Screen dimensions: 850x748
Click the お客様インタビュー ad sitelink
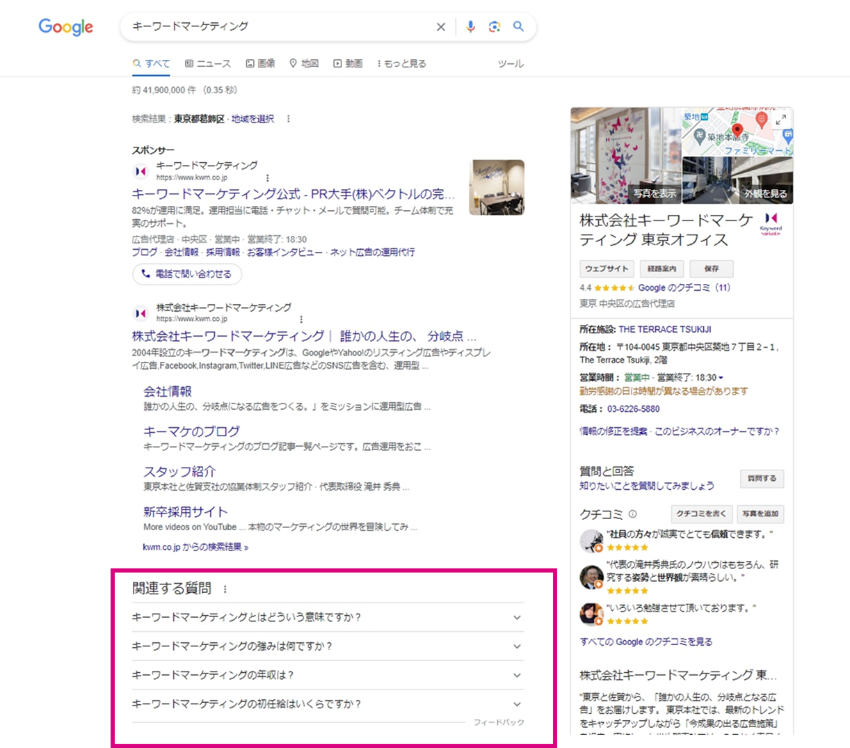(x=285, y=252)
